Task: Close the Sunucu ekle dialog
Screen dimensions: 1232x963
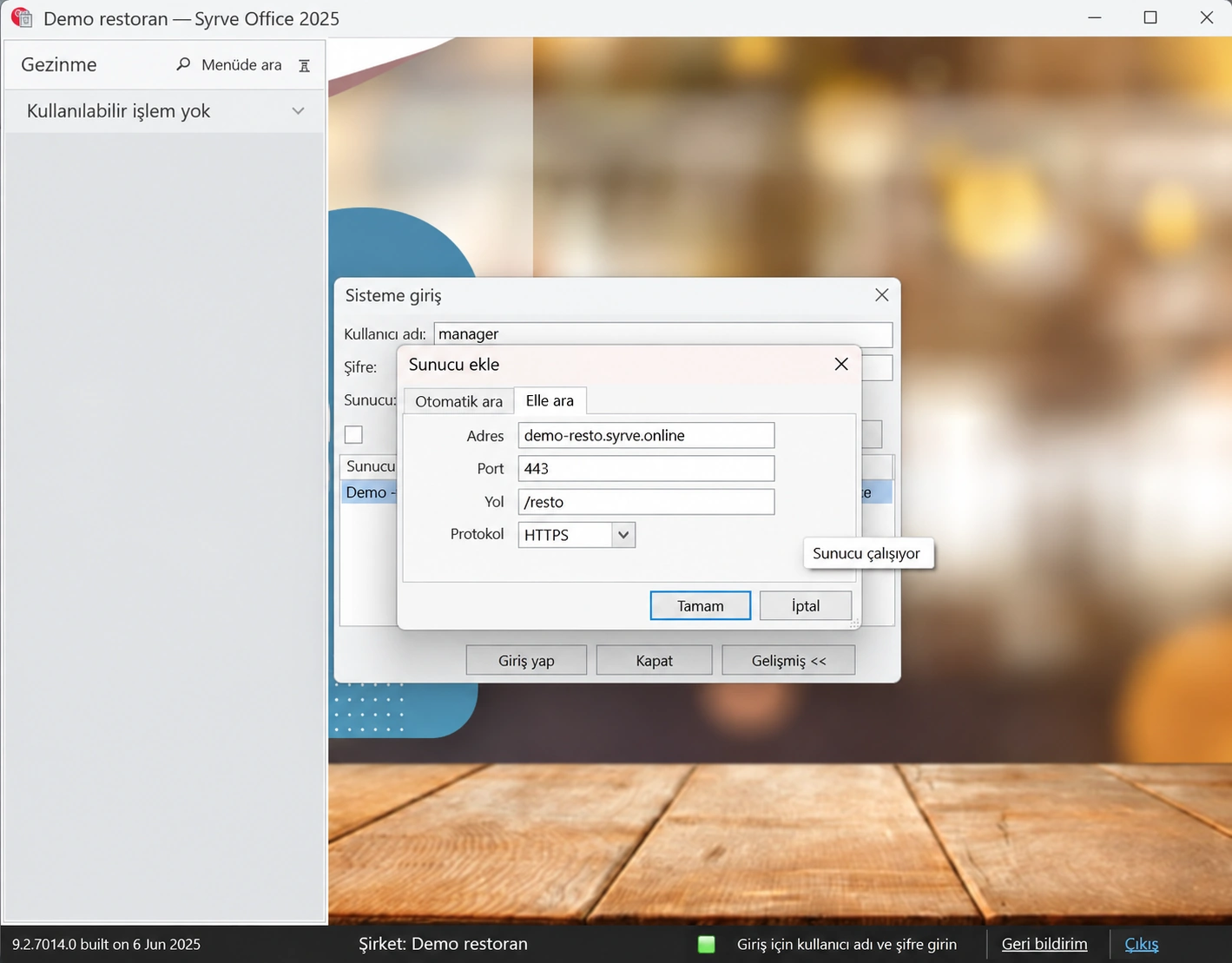Action: click(841, 364)
